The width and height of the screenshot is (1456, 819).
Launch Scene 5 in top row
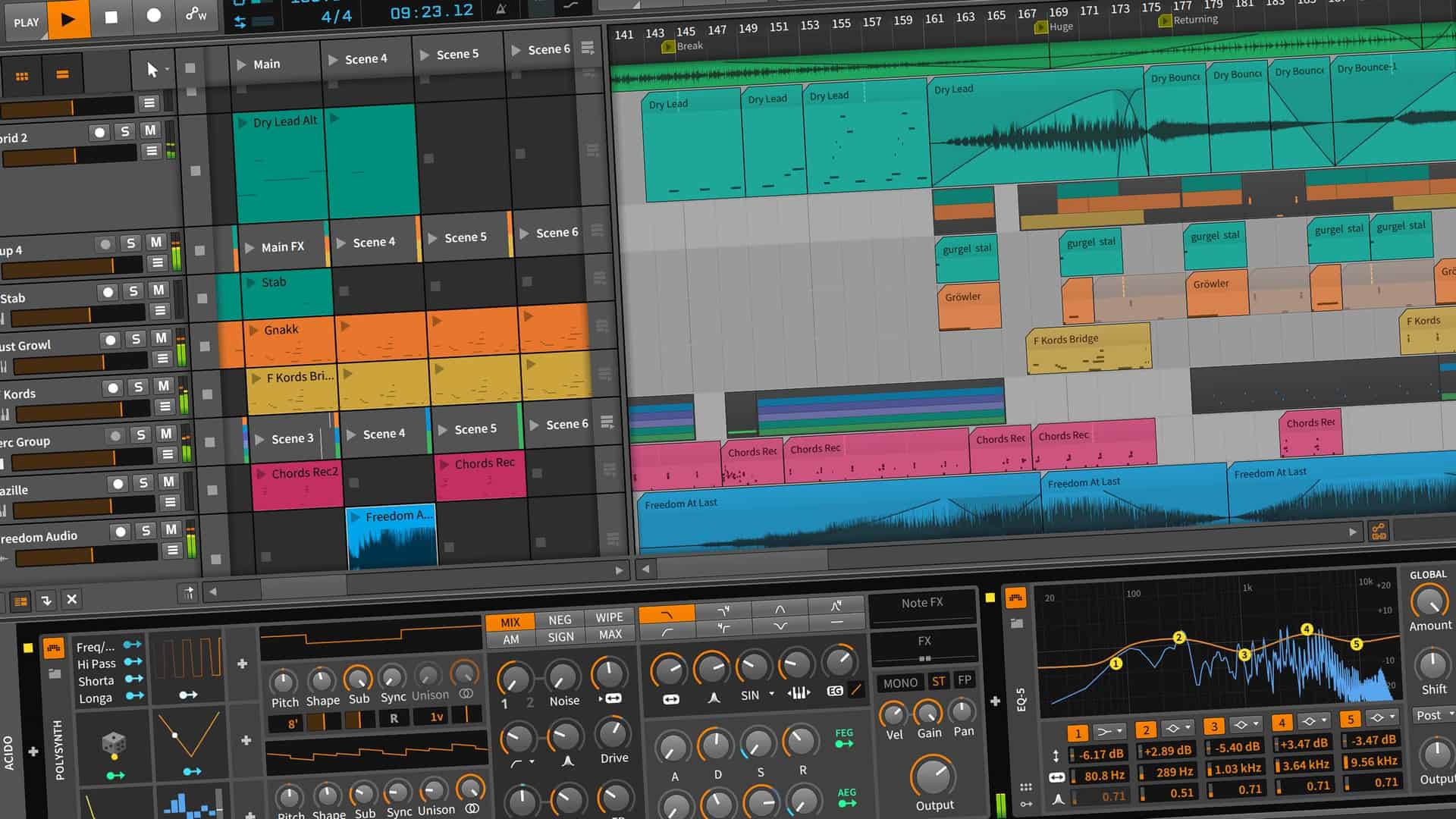click(x=424, y=55)
